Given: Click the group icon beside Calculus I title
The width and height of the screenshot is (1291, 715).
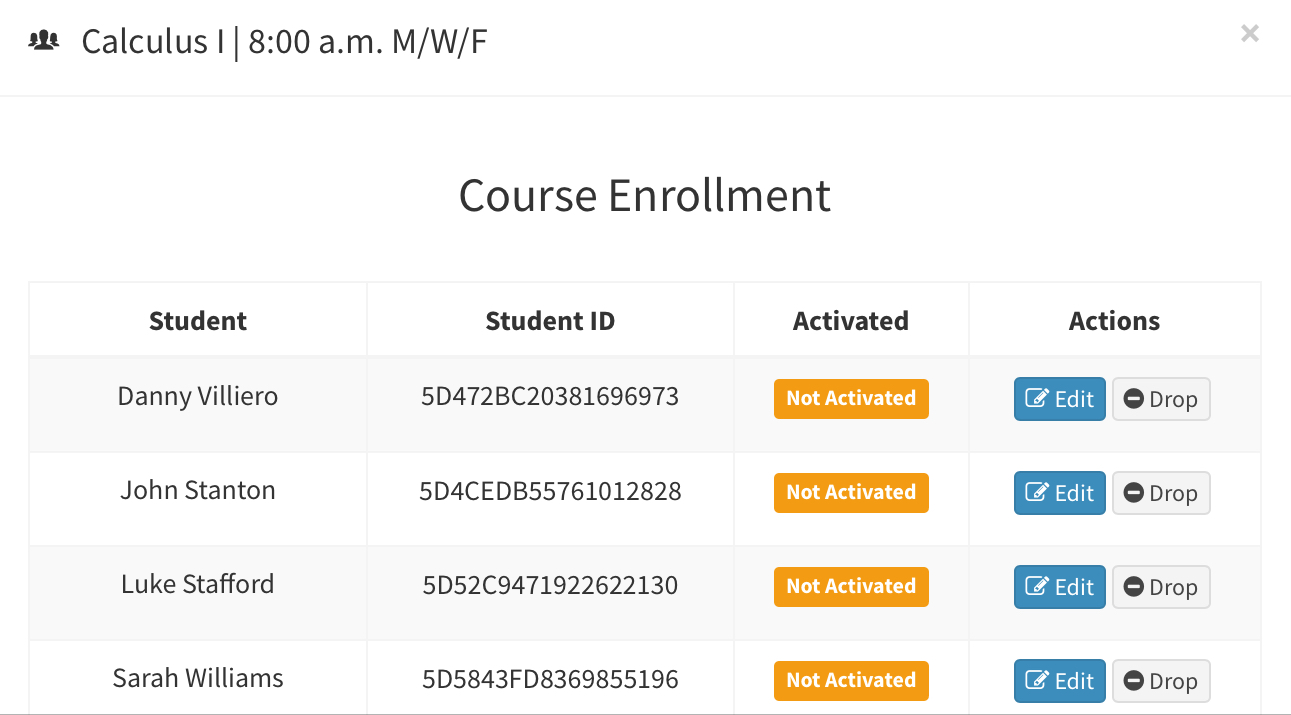Looking at the screenshot, I should point(44,42).
